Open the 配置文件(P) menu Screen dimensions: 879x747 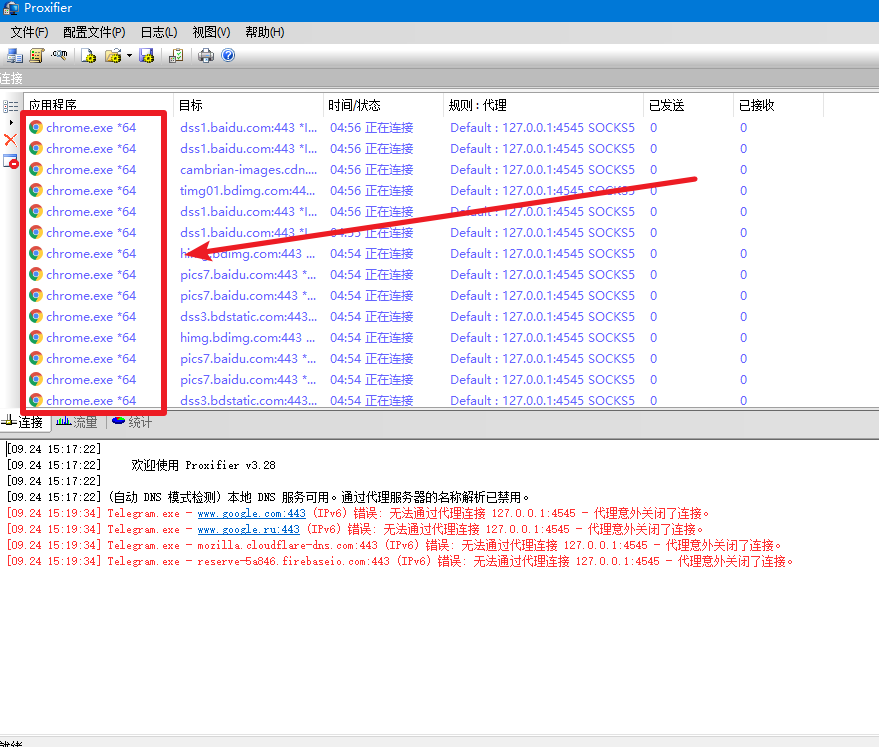pos(94,33)
